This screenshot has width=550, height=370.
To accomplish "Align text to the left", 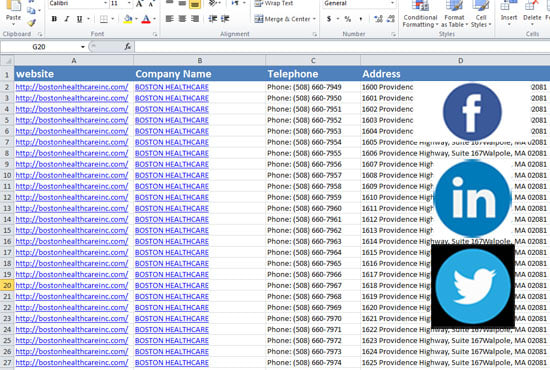I will [169, 19].
